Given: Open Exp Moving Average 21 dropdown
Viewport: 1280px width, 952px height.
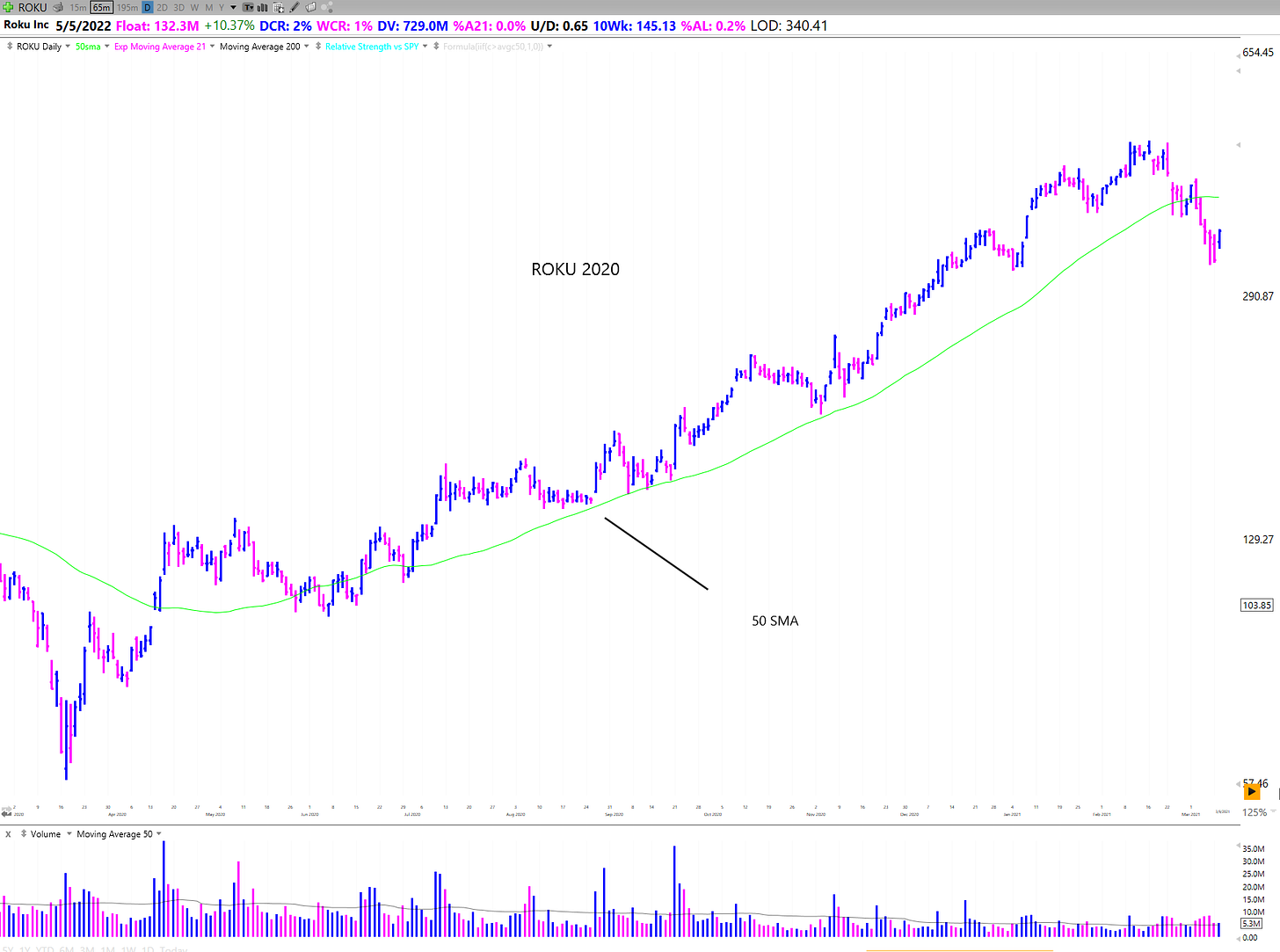Looking at the screenshot, I should (x=212, y=47).
